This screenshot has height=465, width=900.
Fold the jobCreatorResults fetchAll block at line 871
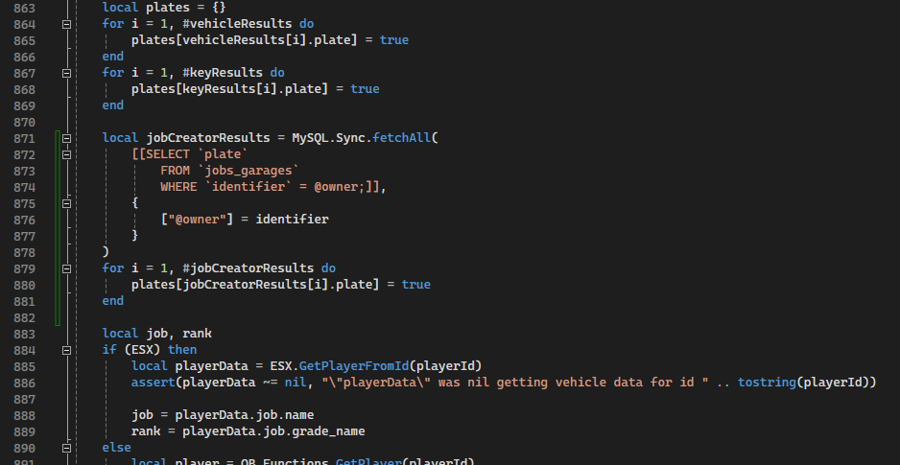pyautogui.click(x=67, y=138)
